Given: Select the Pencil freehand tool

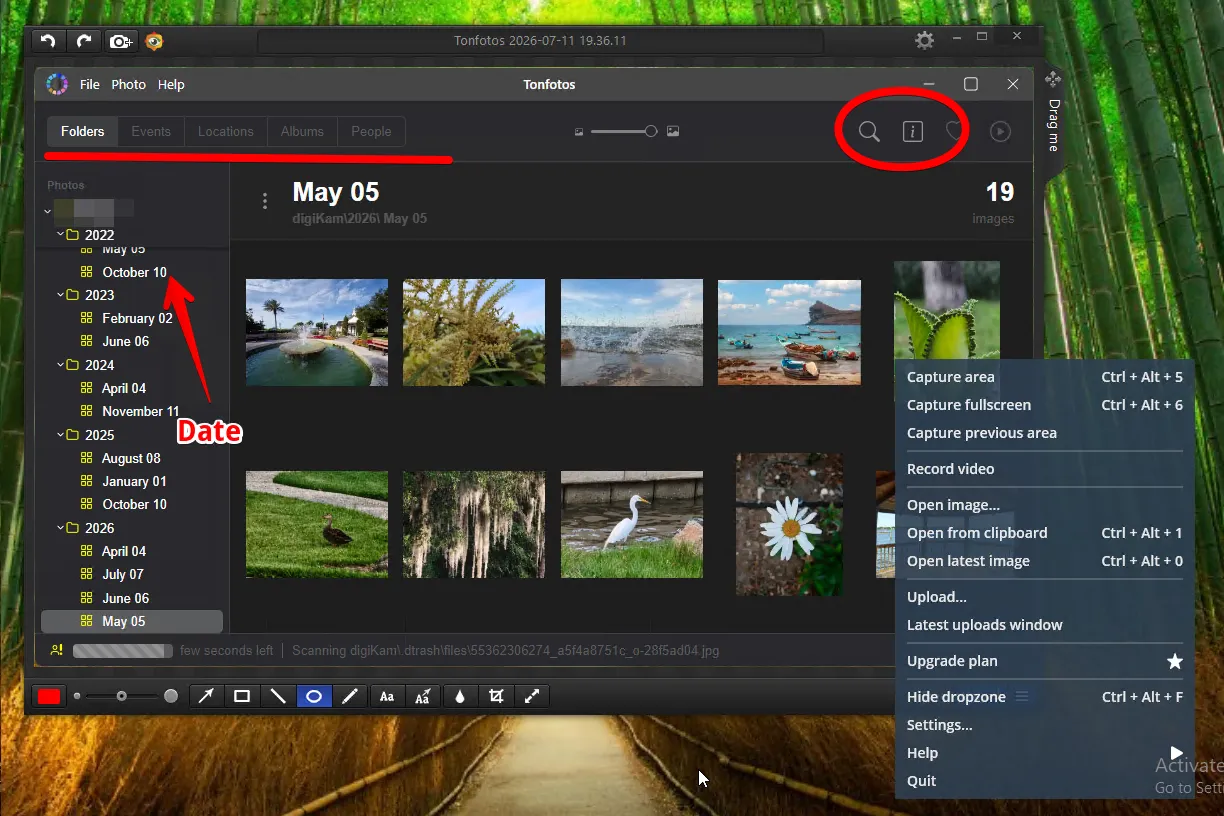Looking at the screenshot, I should (x=350, y=696).
